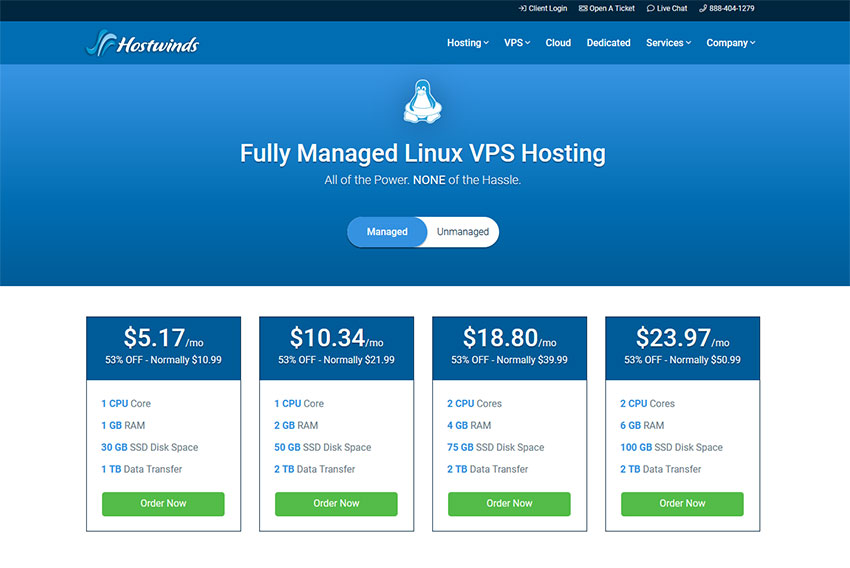
Task: Click '1 TB Data Transfer' text
Action: click(141, 469)
